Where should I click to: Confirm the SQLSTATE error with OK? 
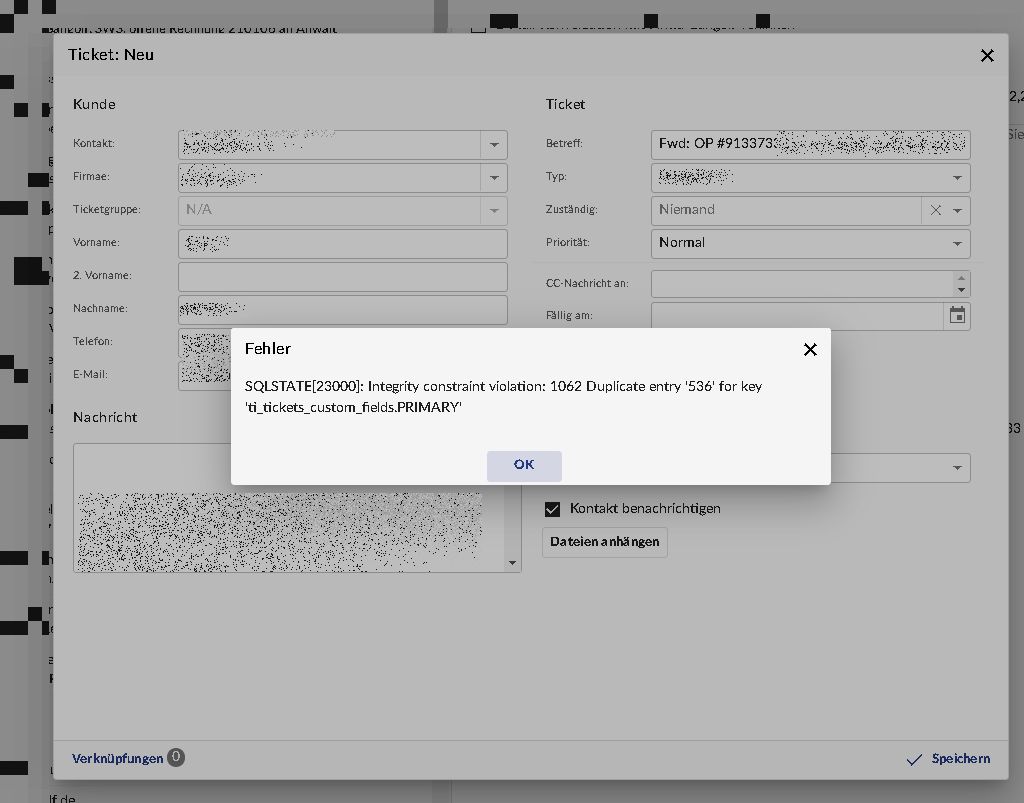coord(524,465)
